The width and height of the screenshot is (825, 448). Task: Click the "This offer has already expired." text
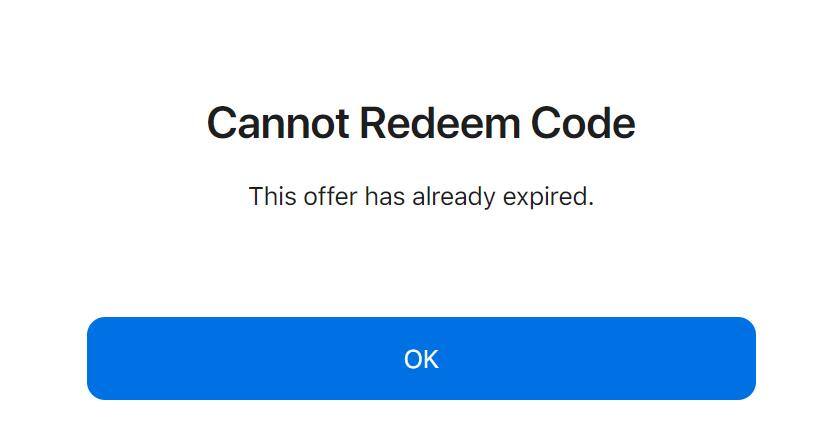421,197
